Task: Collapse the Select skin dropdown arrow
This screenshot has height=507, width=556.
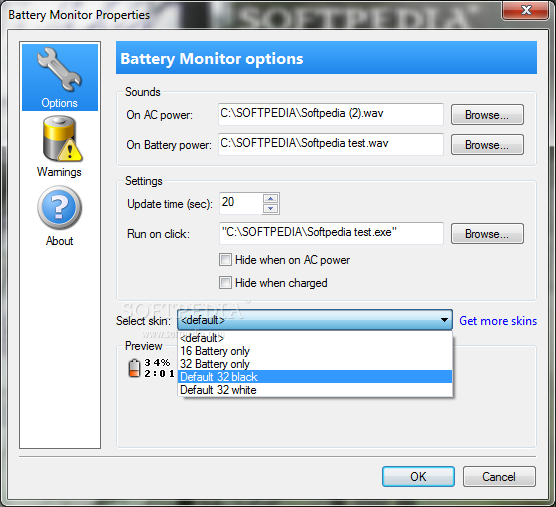Action: (444, 320)
